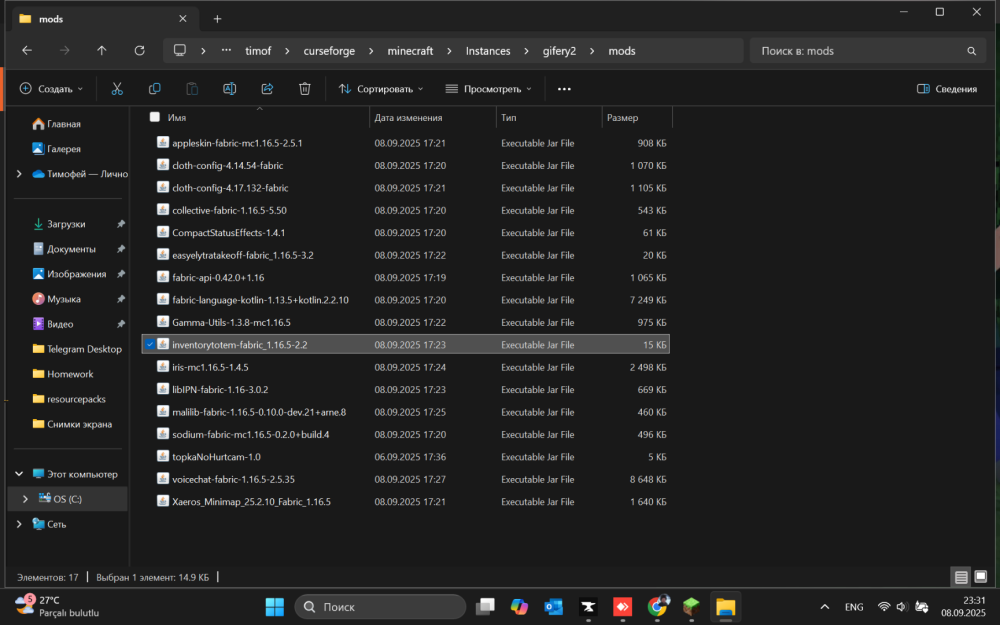
Task: Open Создать dropdown menu
Action: coord(51,89)
